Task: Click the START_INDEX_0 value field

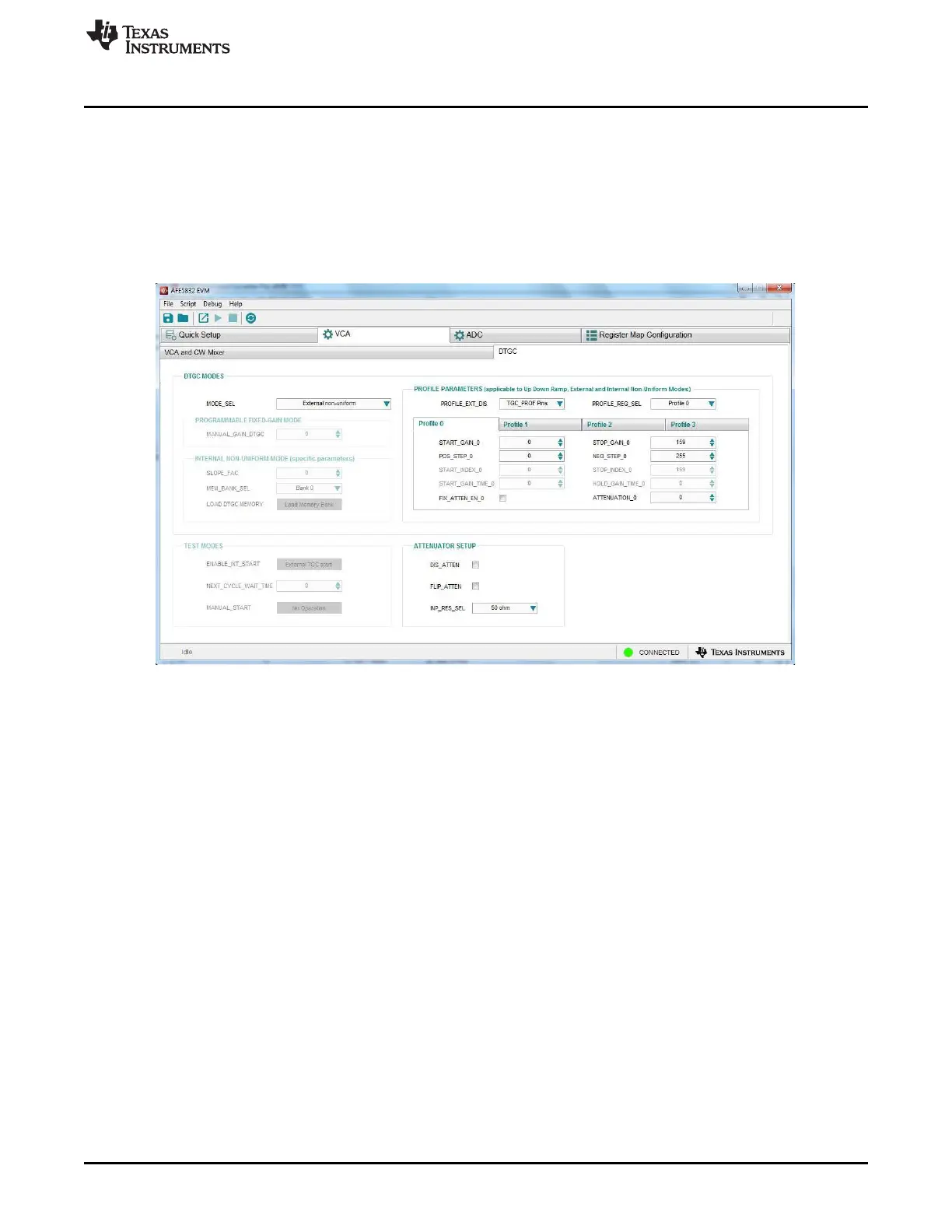Action: click(528, 471)
